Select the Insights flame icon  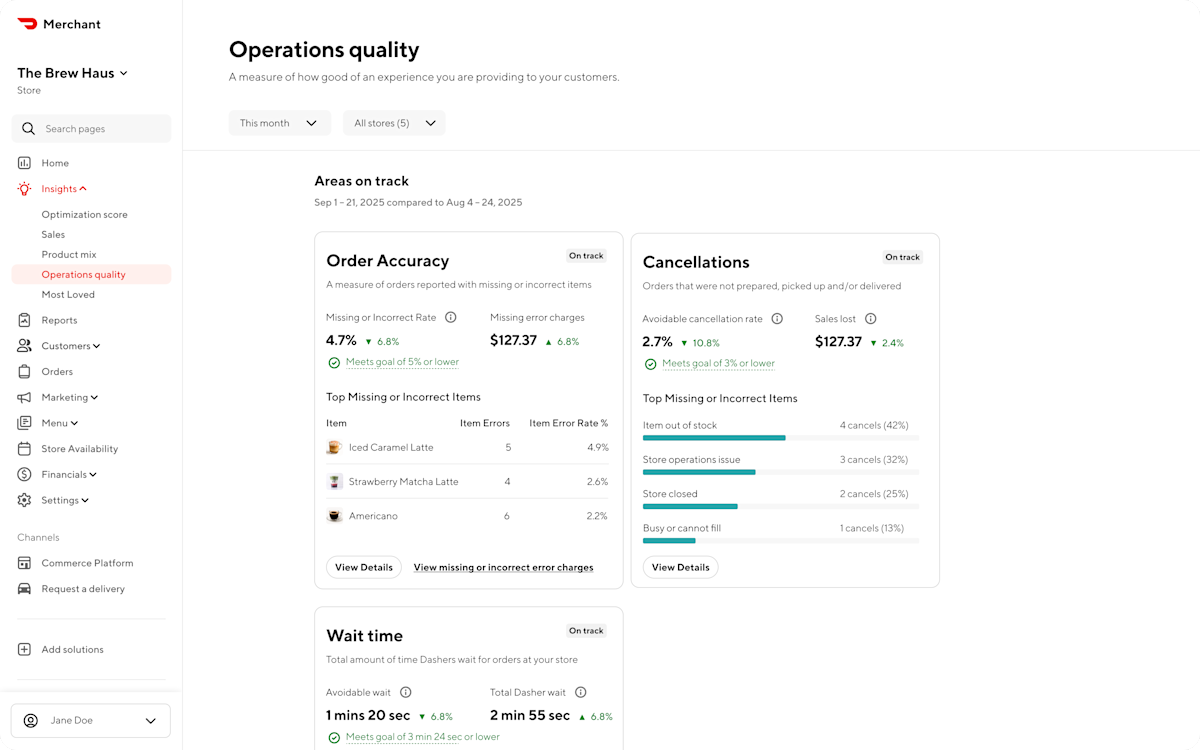23,188
